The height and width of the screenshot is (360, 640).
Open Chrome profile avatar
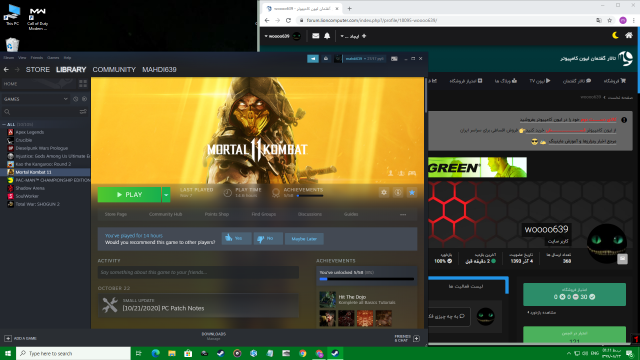(x=623, y=20)
